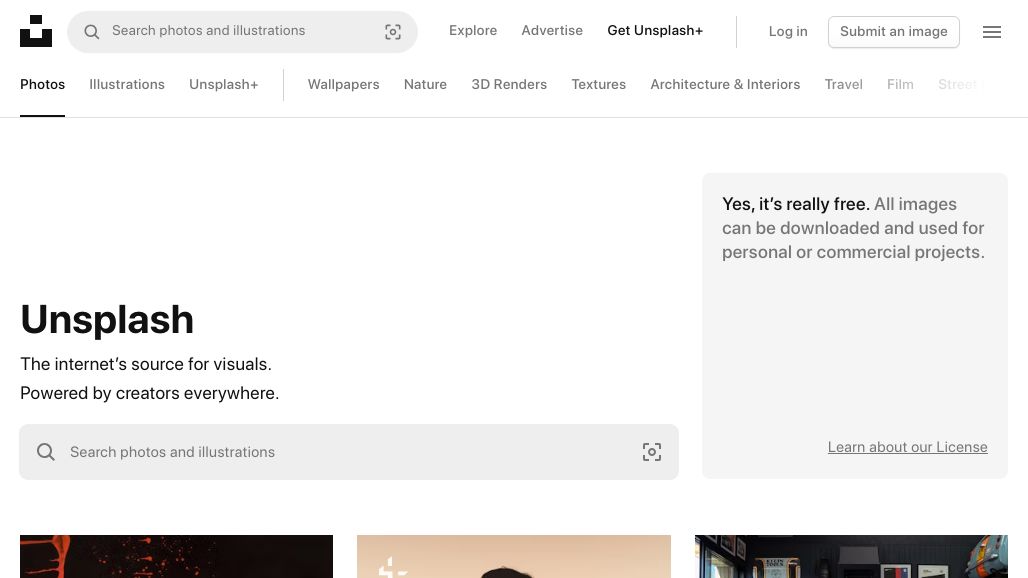
Task: Open the Textures category
Action: pyautogui.click(x=599, y=85)
